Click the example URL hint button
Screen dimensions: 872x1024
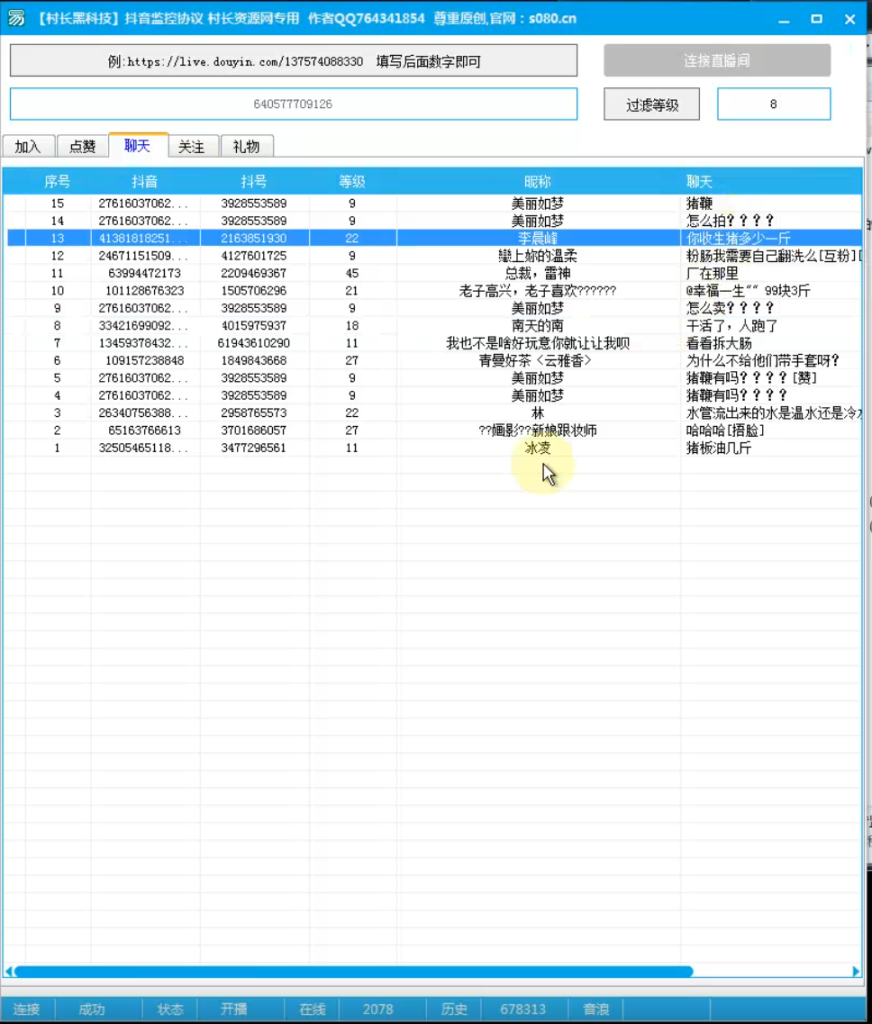(x=293, y=61)
